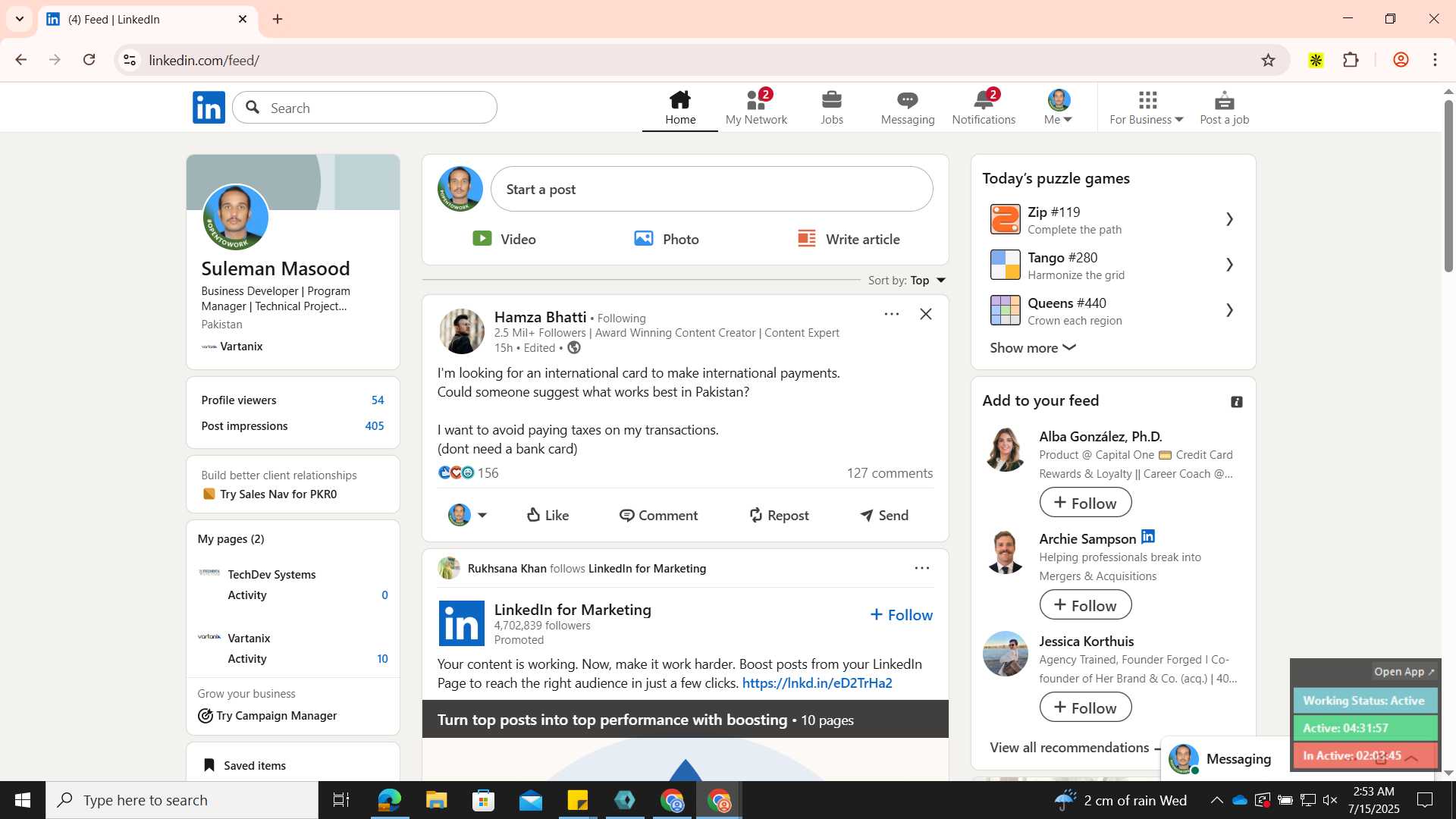Follow Archie Sampson

(1085, 605)
